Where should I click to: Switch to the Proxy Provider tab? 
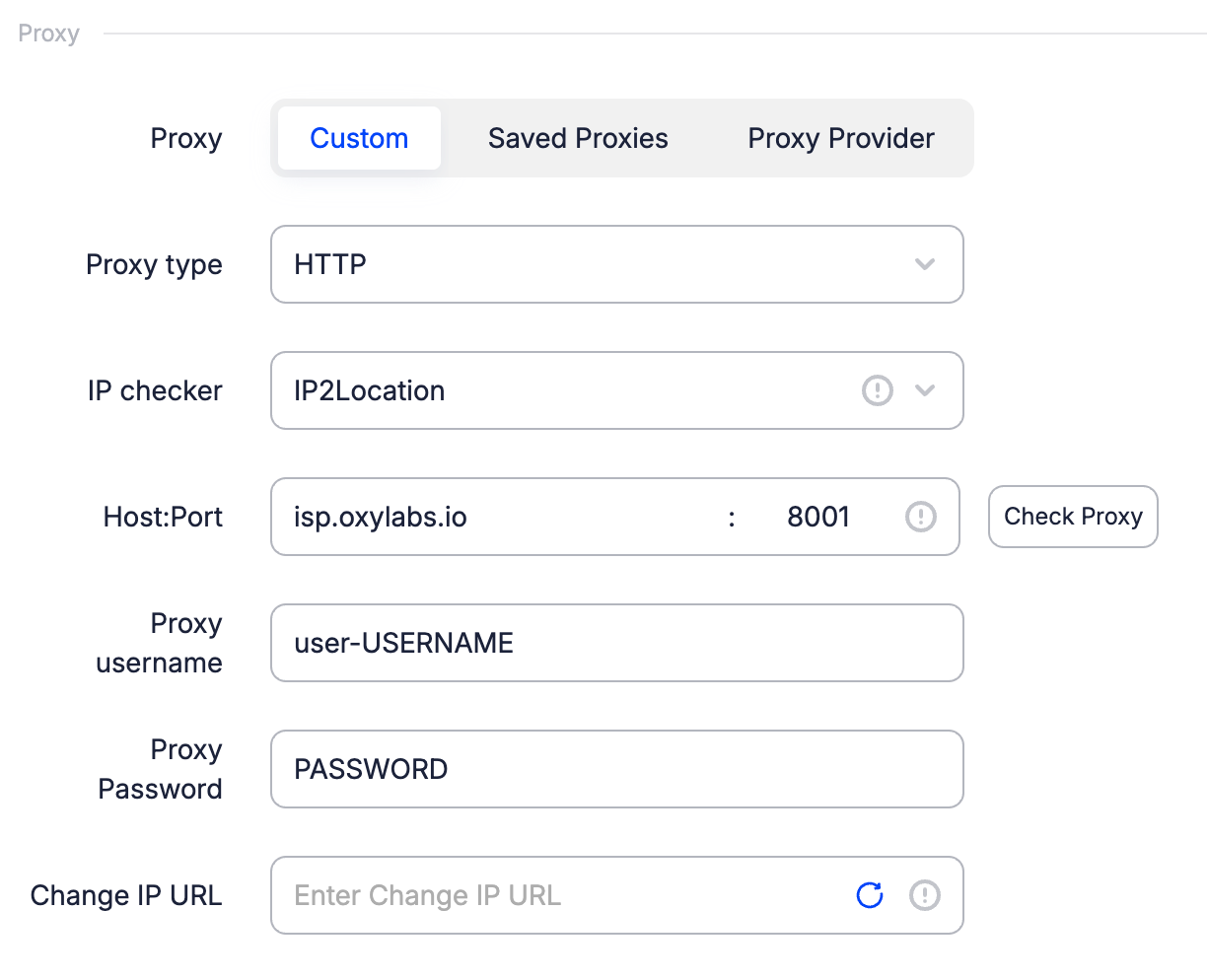point(841,138)
